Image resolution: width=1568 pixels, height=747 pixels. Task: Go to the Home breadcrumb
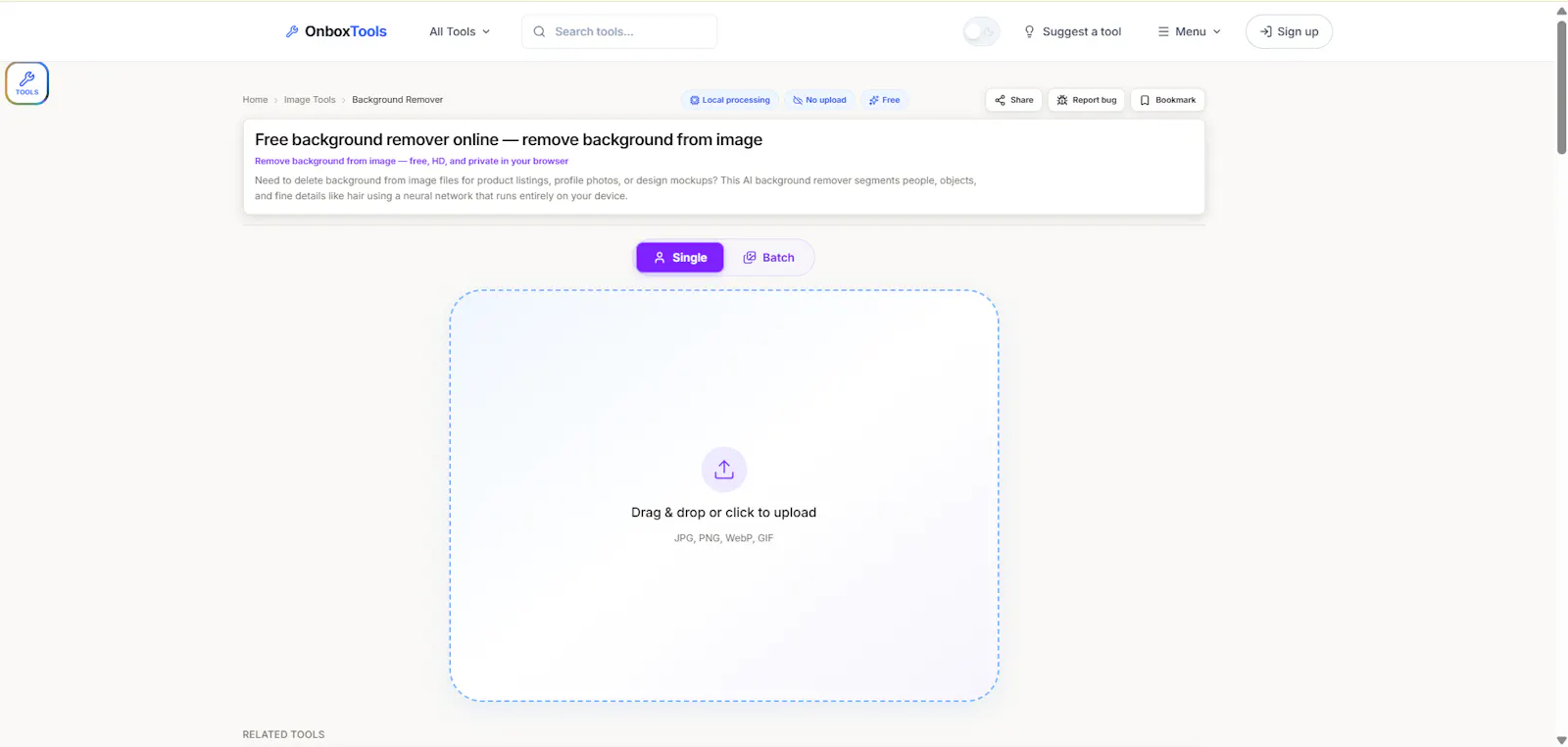tap(255, 100)
